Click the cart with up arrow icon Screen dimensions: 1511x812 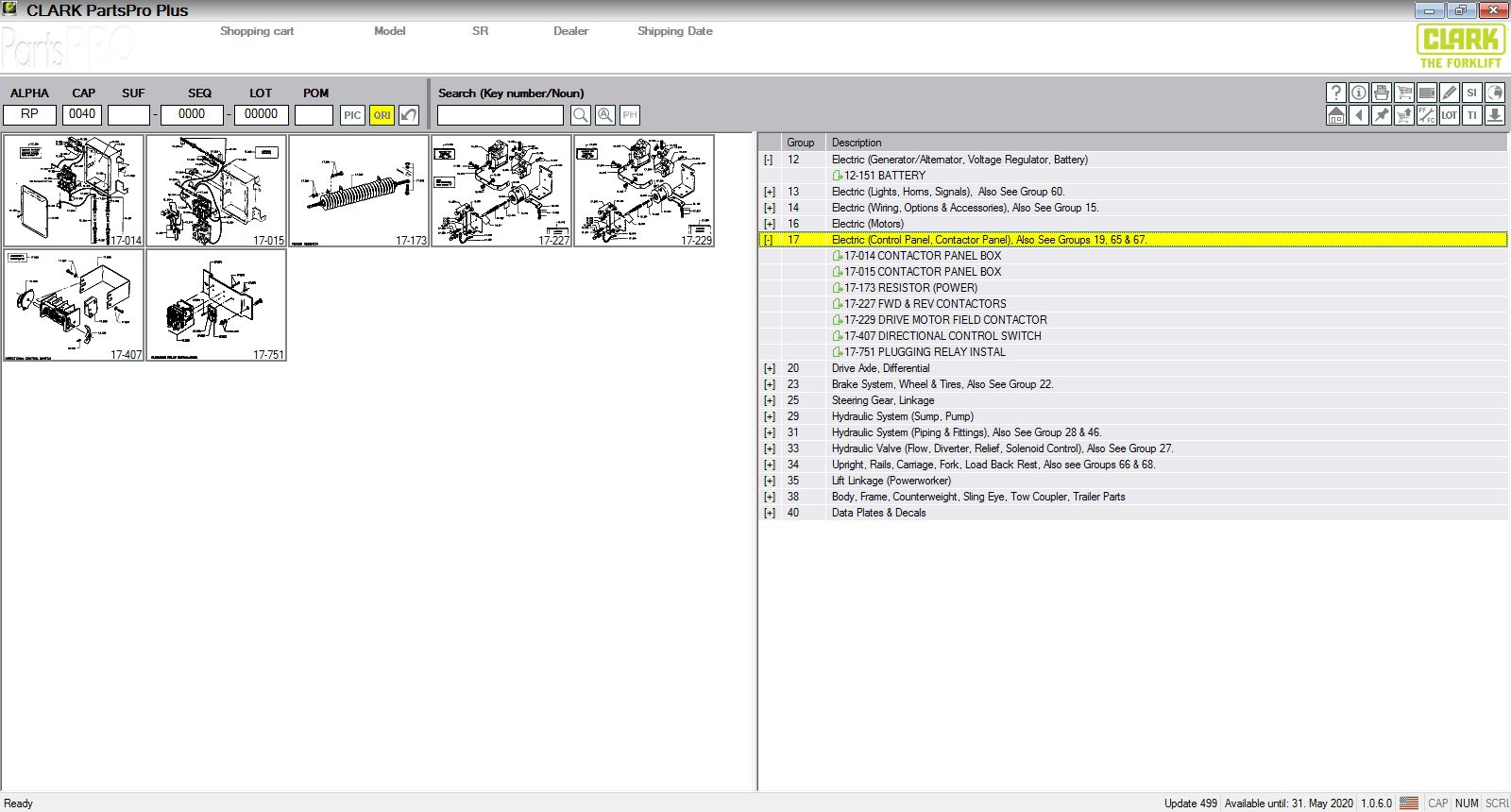tap(1404, 115)
